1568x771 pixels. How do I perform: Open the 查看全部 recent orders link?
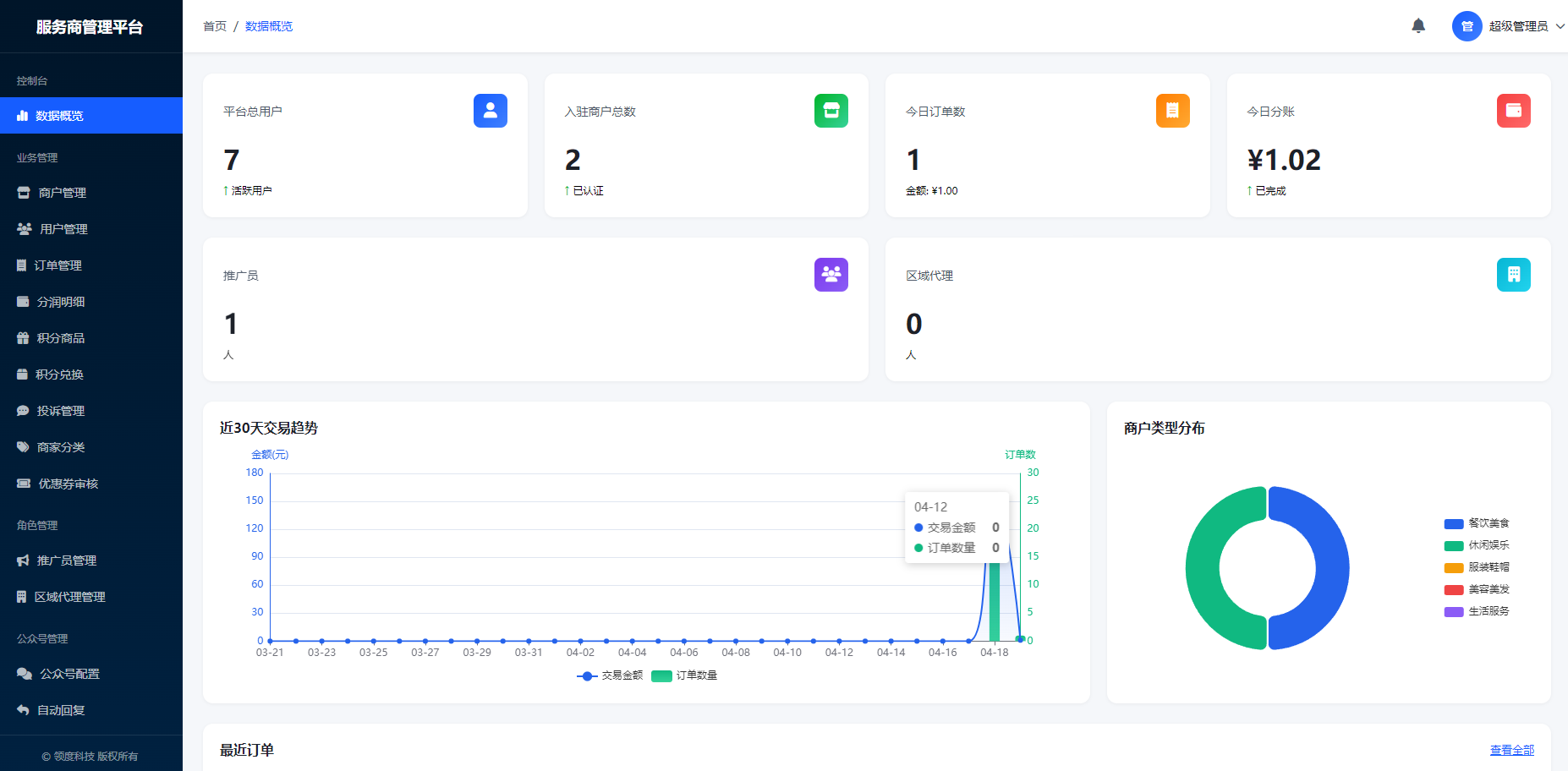coord(1512,750)
